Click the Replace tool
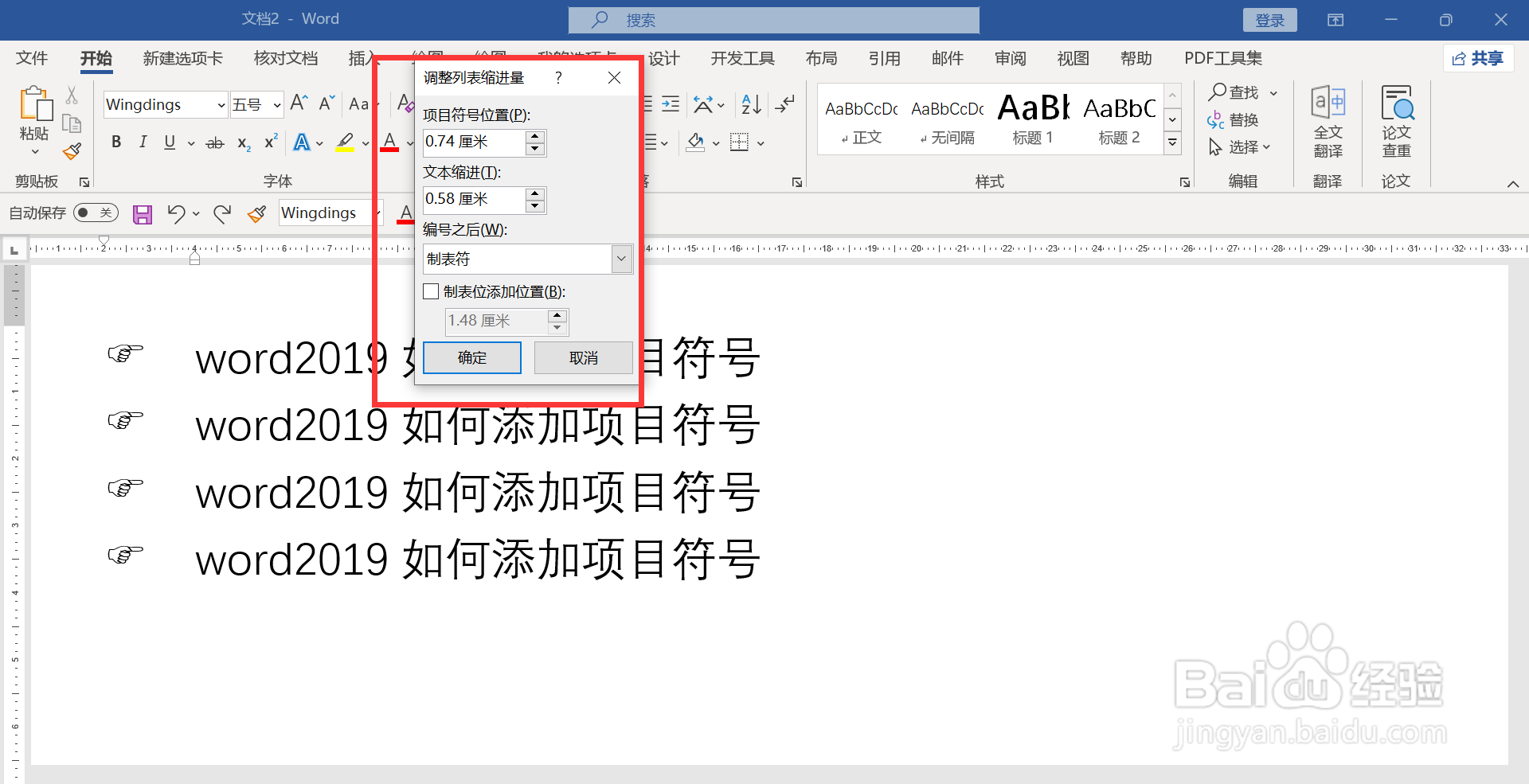 point(1233,120)
